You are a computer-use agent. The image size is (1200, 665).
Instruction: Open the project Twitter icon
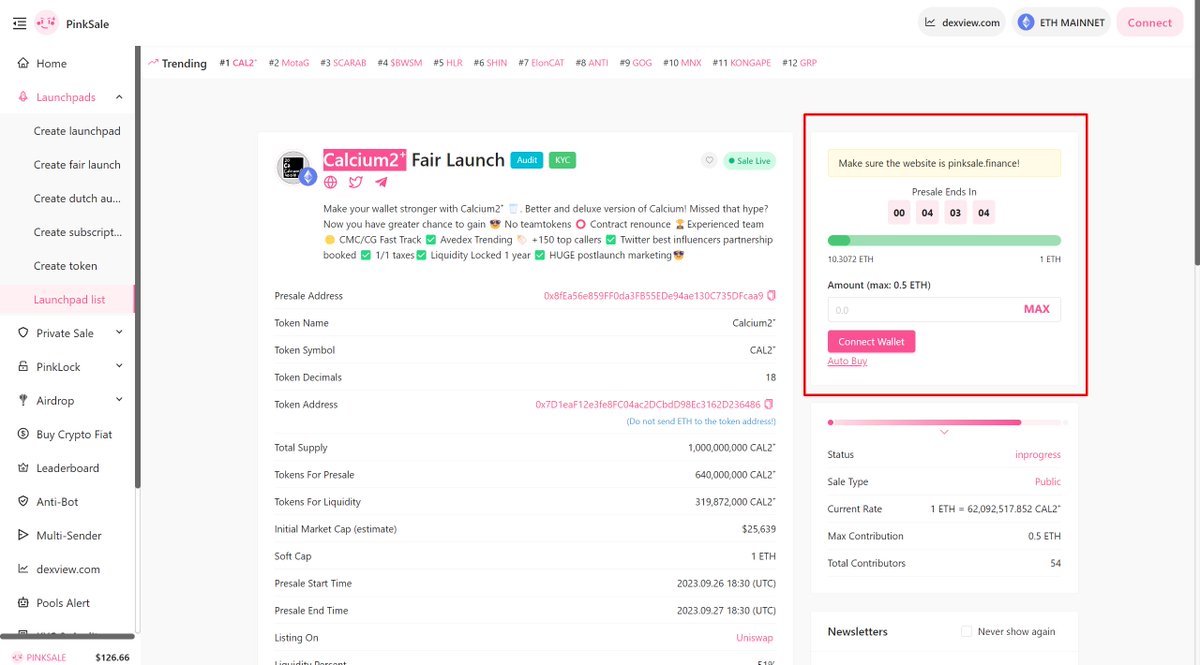coord(355,182)
